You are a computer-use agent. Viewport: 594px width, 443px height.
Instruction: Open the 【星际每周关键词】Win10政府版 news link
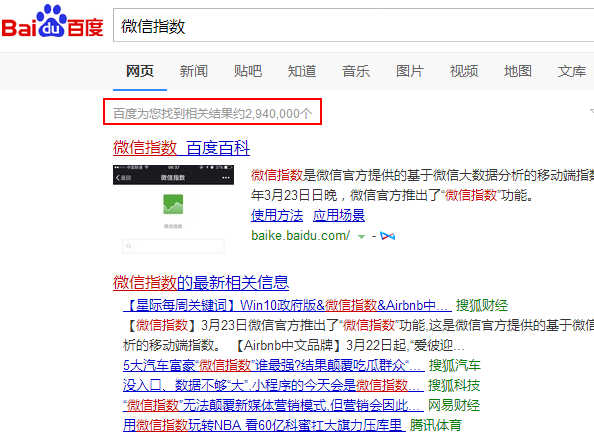[287, 305]
